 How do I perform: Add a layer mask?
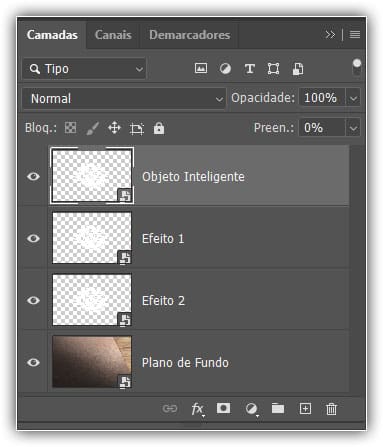click(223, 408)
